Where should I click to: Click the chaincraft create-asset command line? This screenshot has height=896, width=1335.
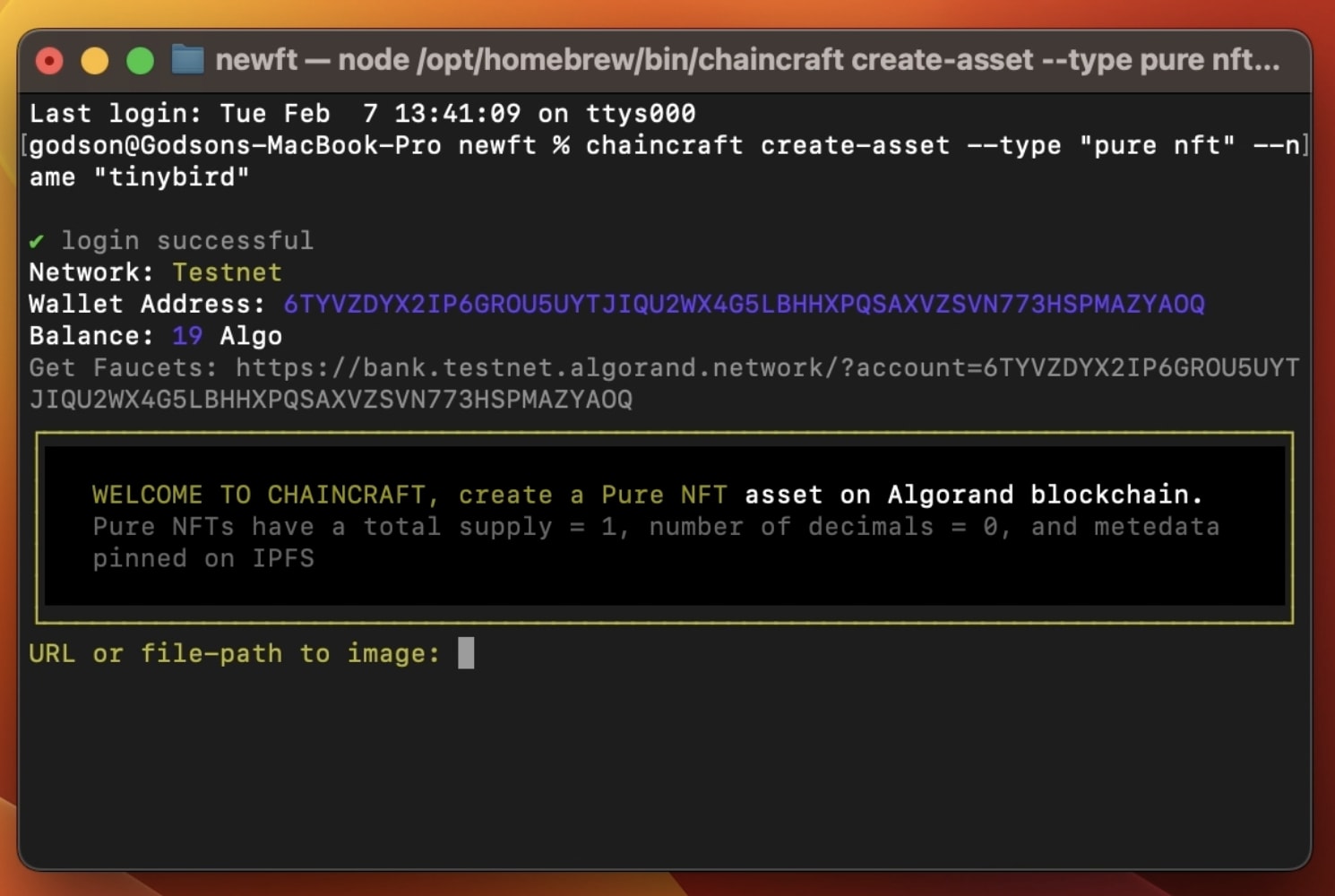pyautogui.click(x=665, y=145)
